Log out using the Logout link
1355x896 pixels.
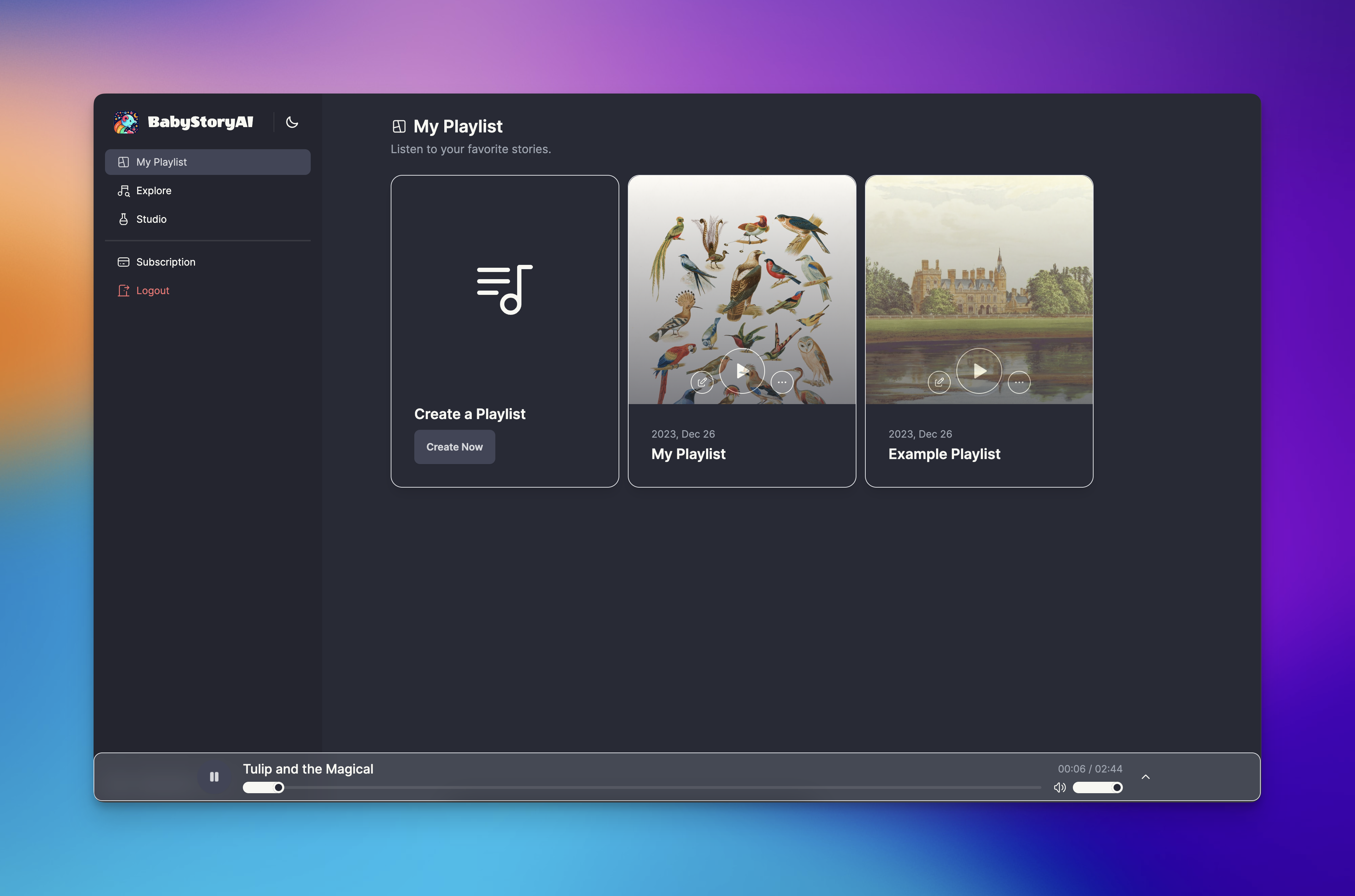(152, 291)
